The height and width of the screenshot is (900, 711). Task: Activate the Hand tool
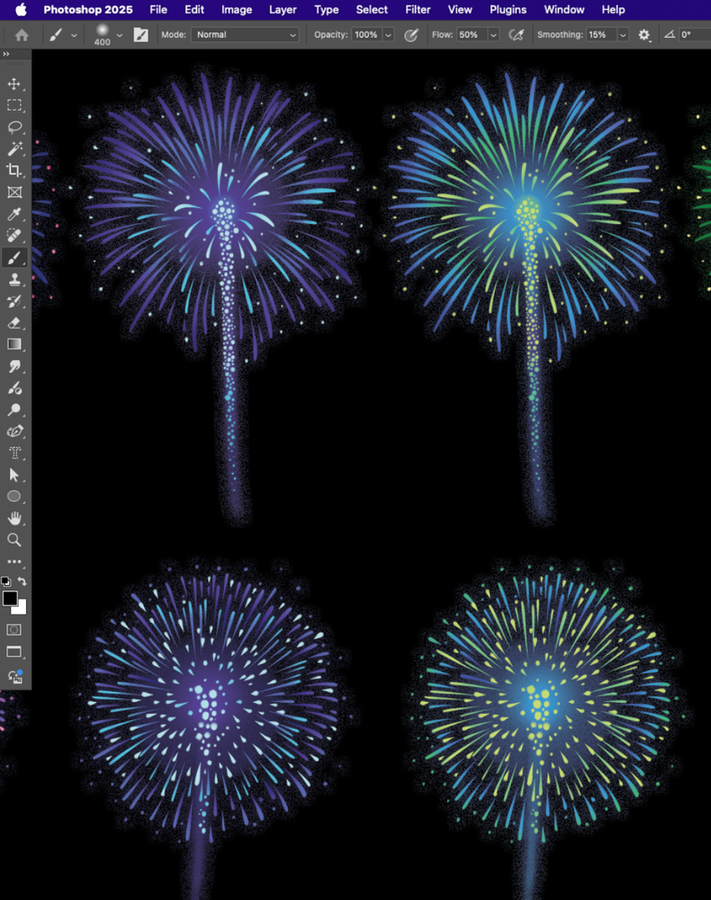pos(14,518)
